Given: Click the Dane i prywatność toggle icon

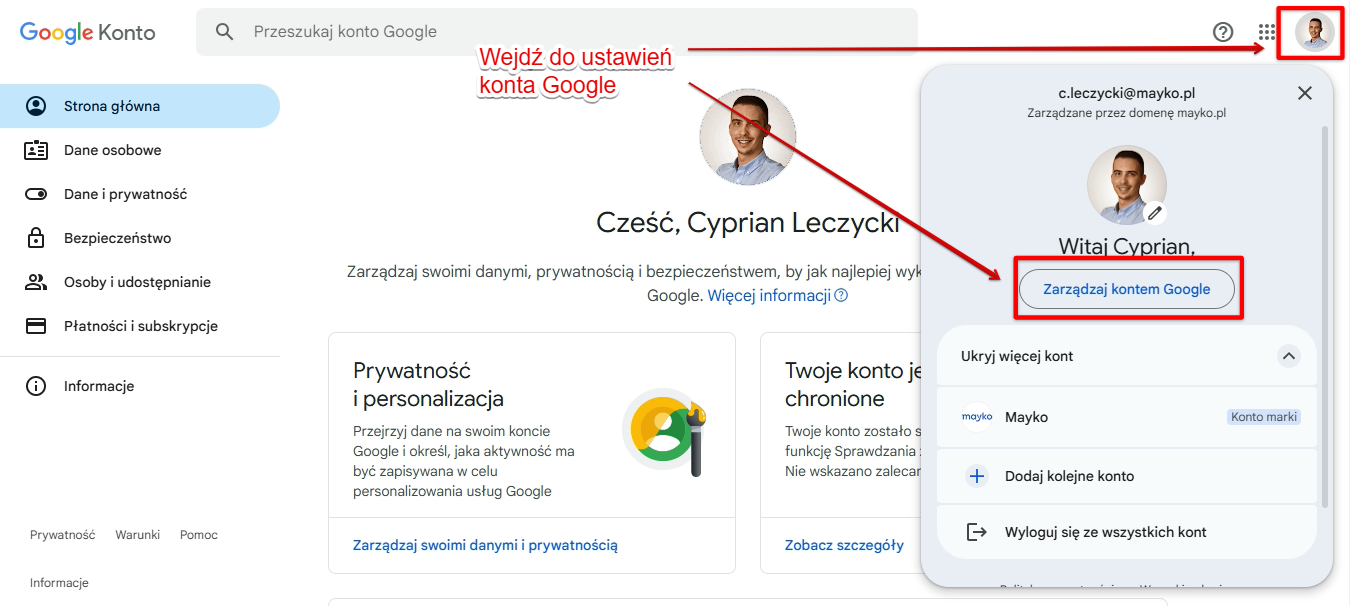Looking at the screenshot, I should point(36,194).
